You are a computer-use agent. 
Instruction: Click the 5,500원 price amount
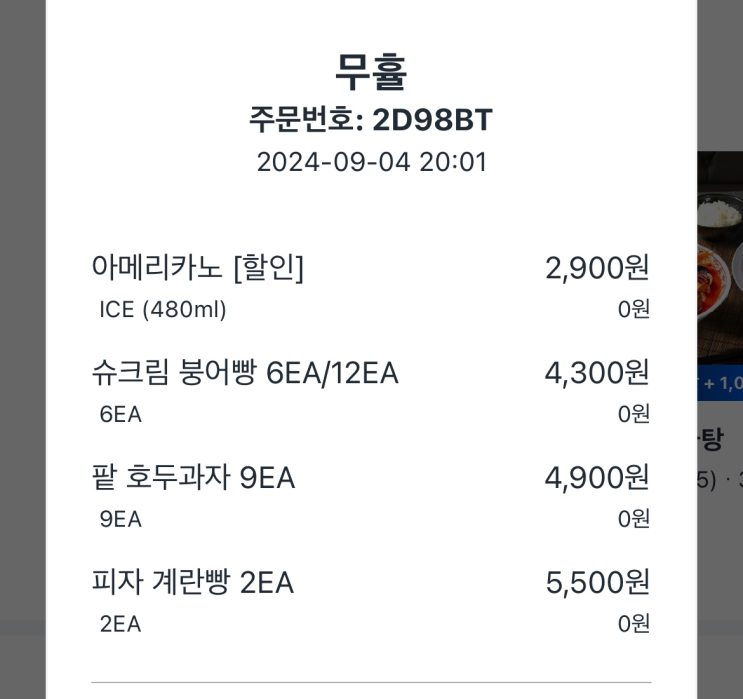(597, 582)
